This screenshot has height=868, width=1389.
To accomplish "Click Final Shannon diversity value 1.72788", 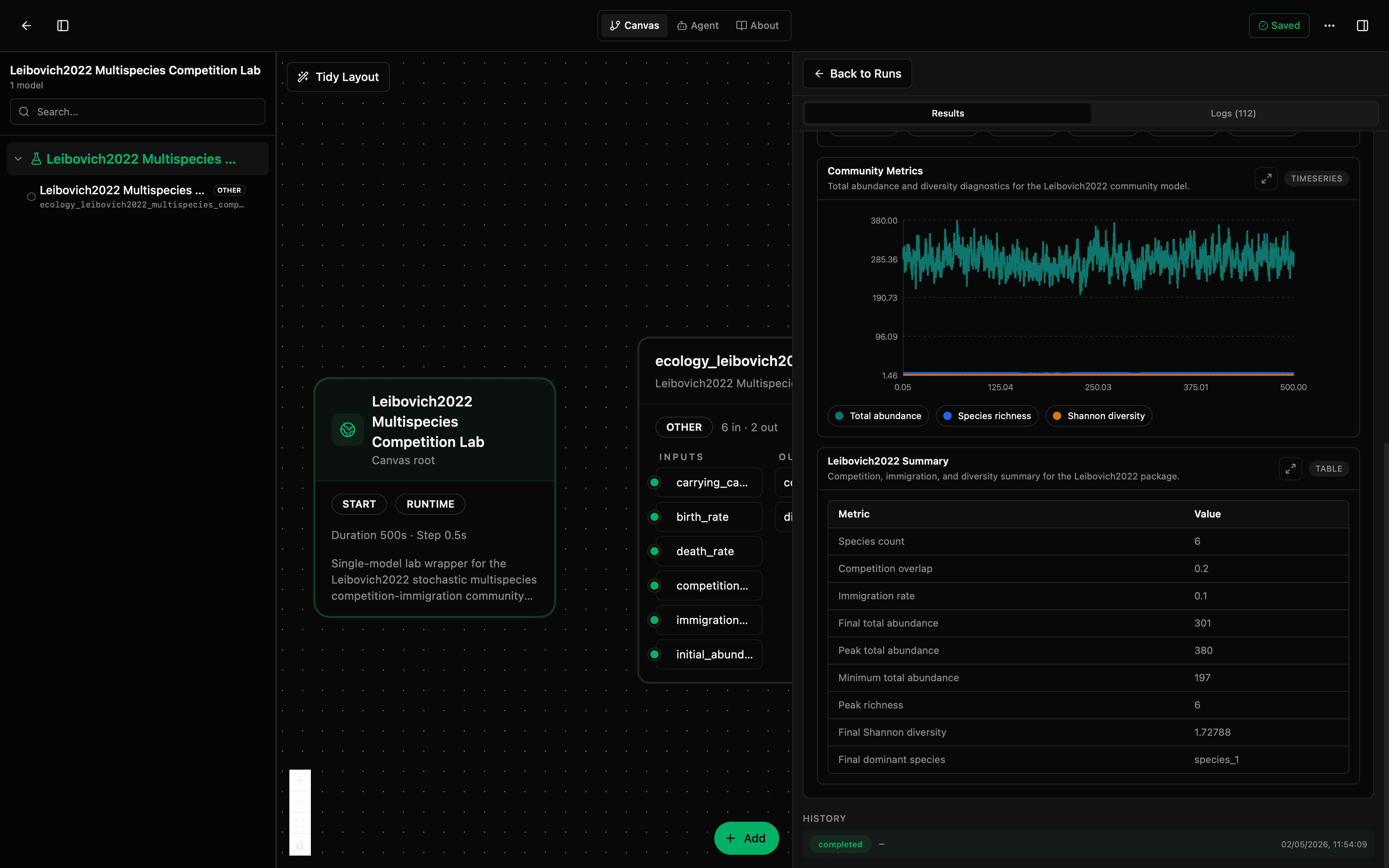I will (1212, 732).
